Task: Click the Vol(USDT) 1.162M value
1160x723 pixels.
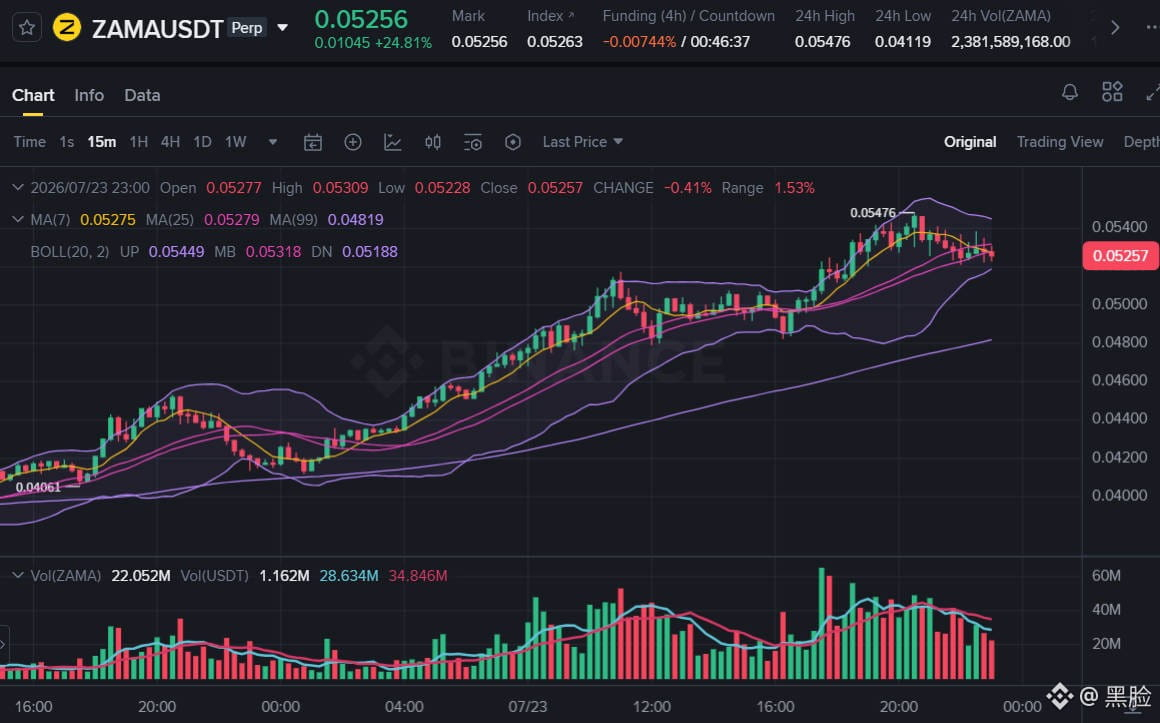Action: pos(284,576)
